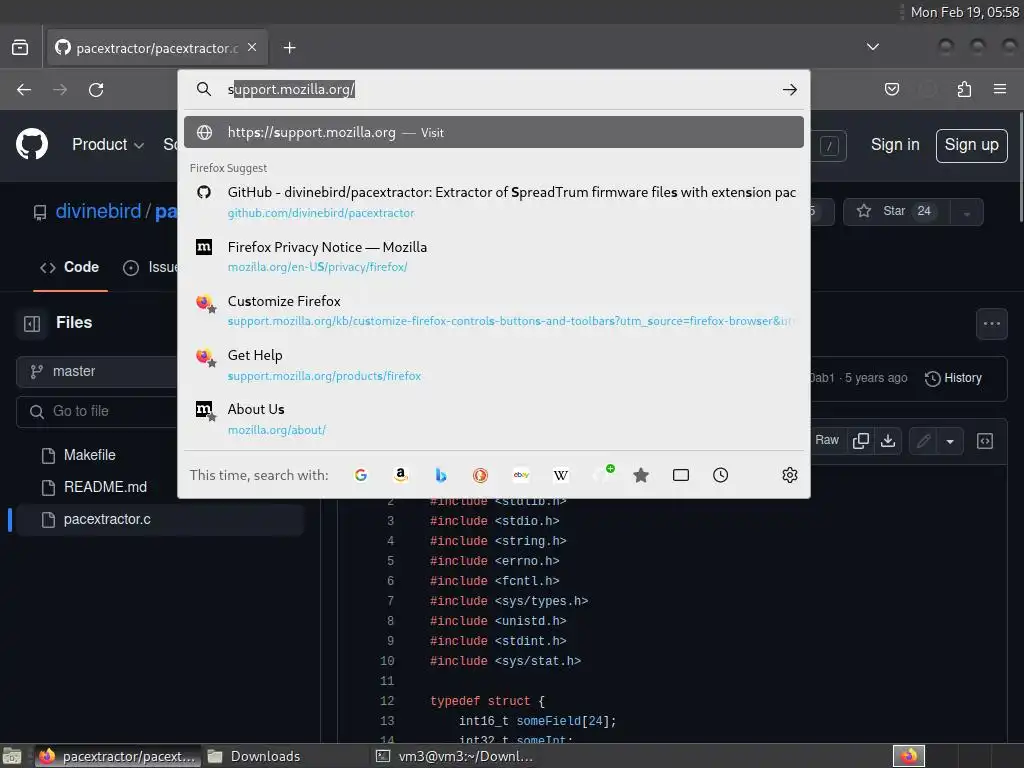Open About Us suggestion

pyautogui.click(x=494, y=419)
